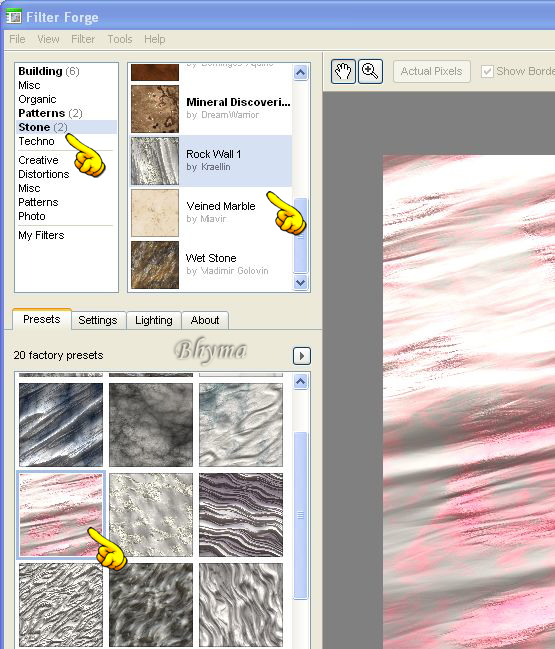Click the pink rock preview image
Viewport: 555px width, 649px height.
coord(469,402)
